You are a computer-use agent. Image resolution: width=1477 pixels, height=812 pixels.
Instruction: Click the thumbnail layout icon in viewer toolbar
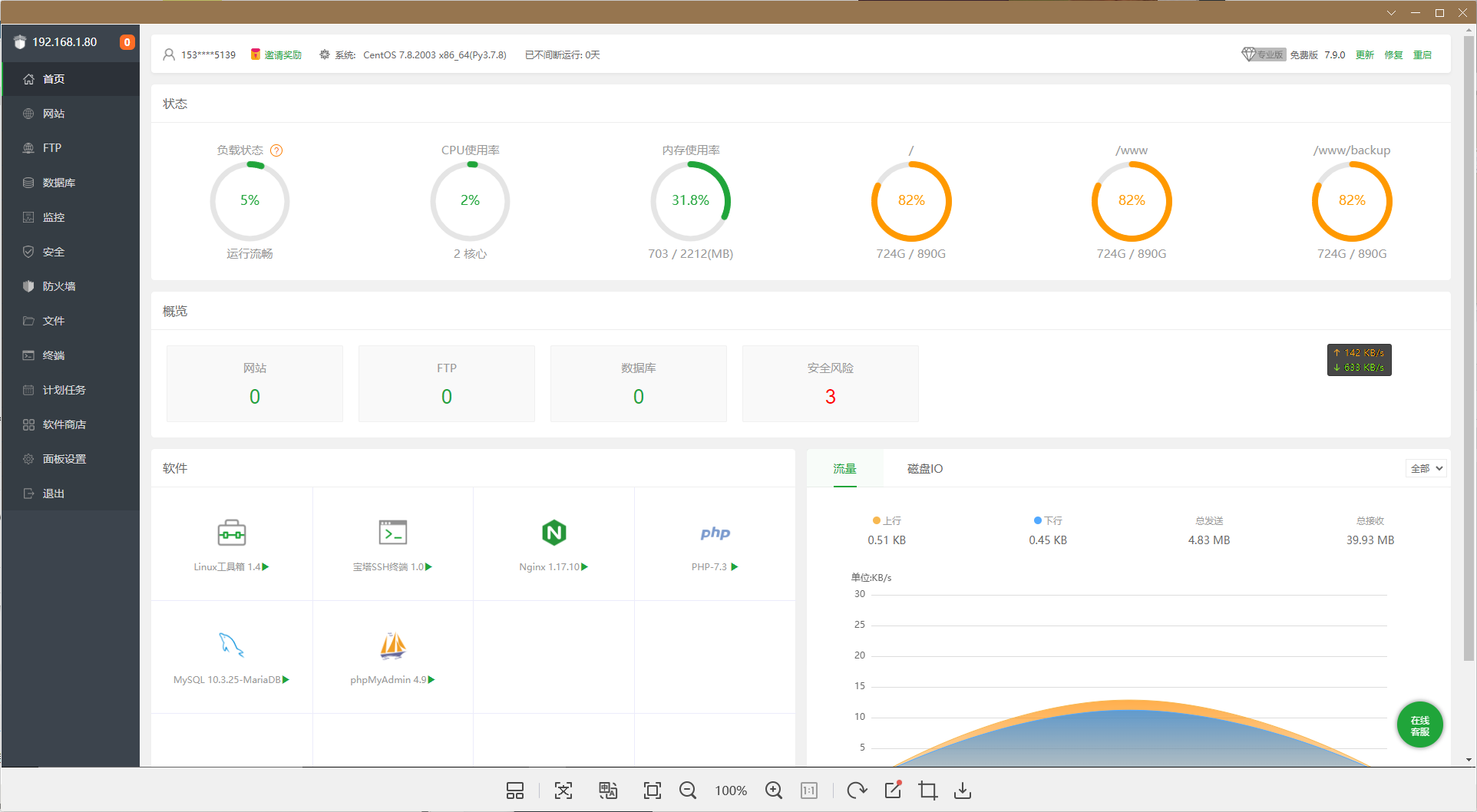[515, 791]
